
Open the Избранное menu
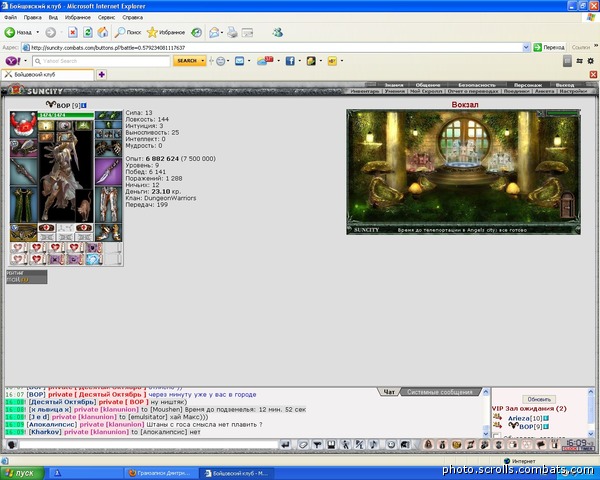(78, 17)
